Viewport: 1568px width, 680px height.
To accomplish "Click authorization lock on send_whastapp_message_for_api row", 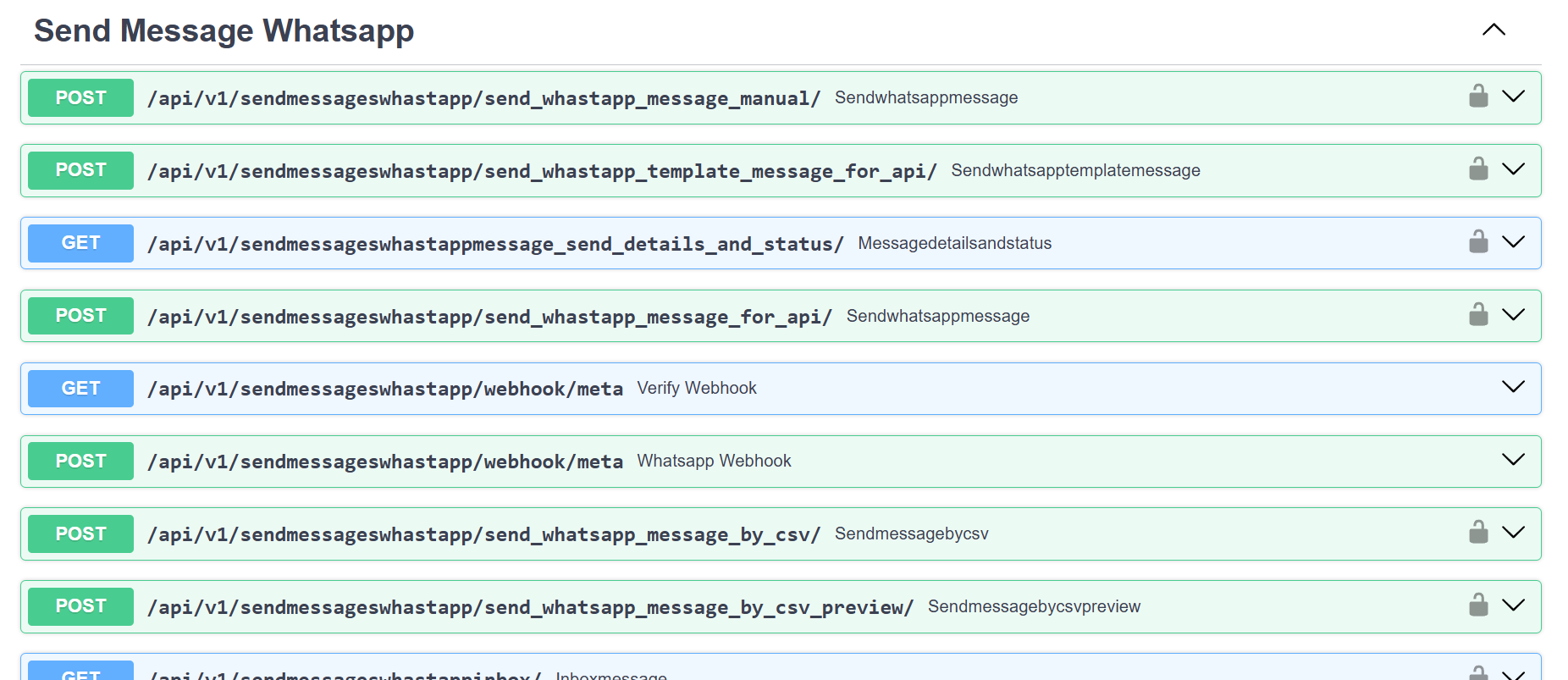I will coord(1478,315).
